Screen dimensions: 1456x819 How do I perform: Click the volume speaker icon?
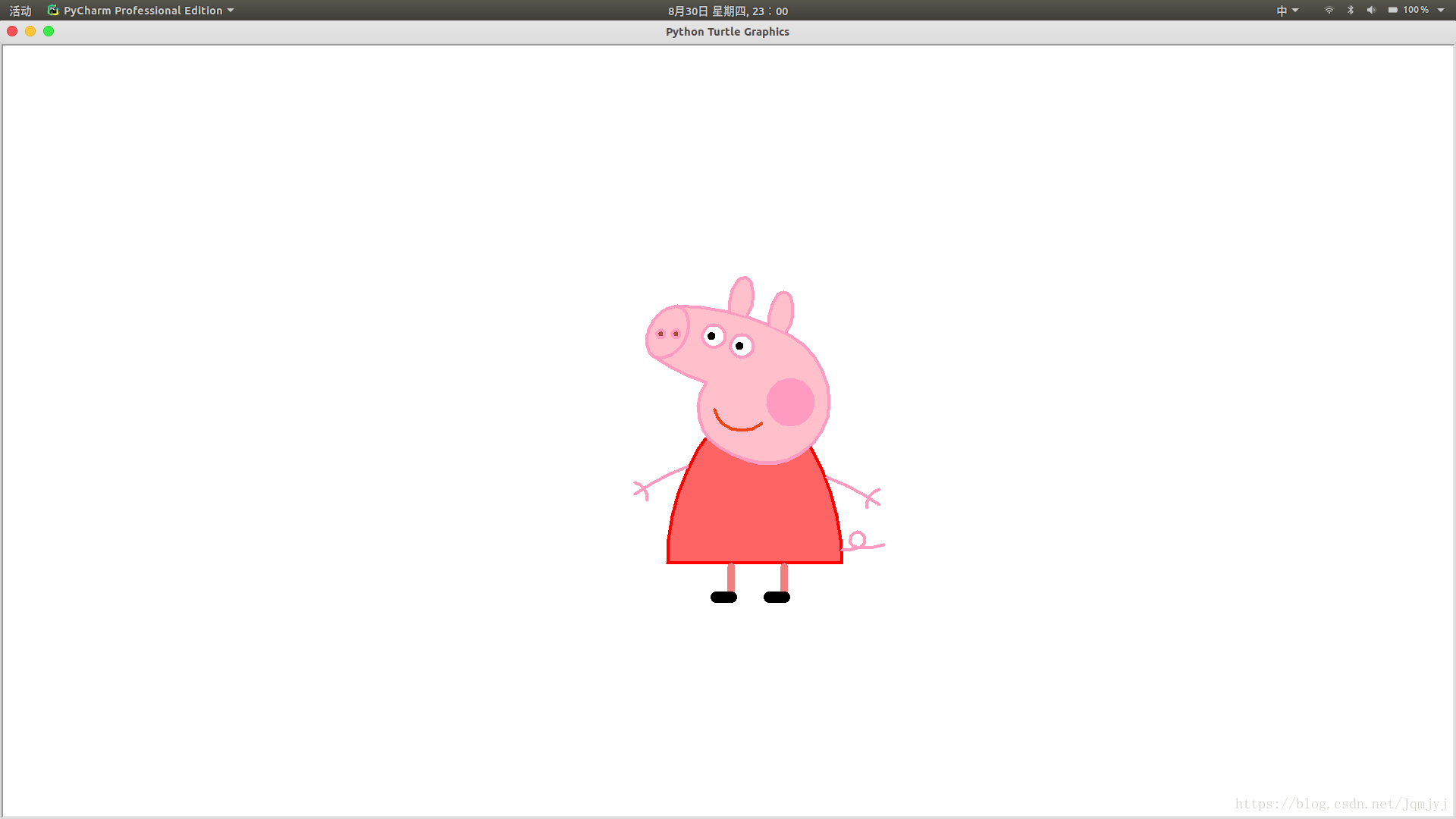click(x=1371, y=11)
